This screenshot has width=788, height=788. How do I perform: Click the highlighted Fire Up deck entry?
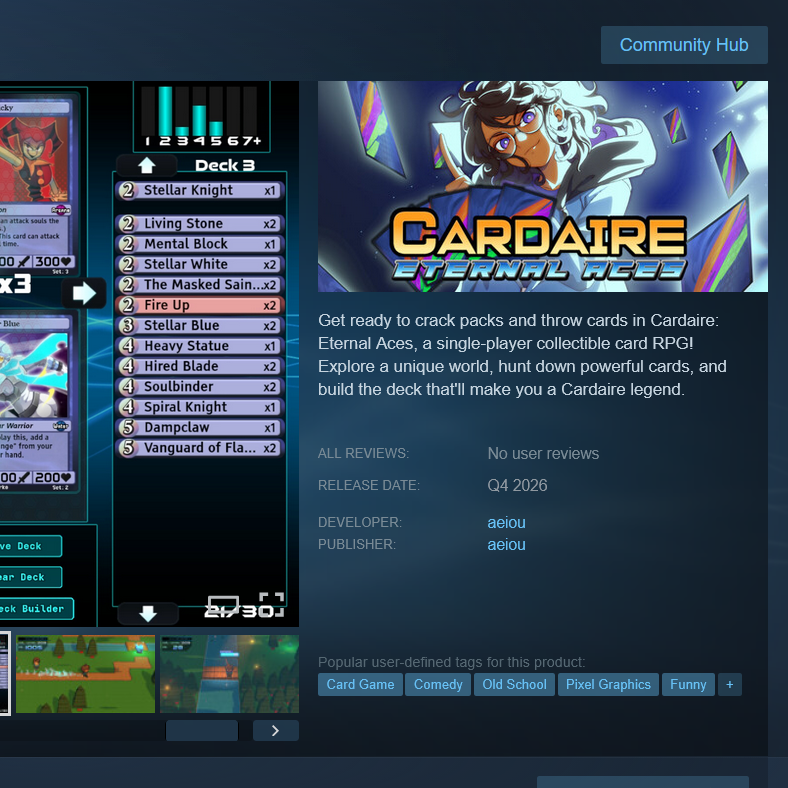(201, 305)
